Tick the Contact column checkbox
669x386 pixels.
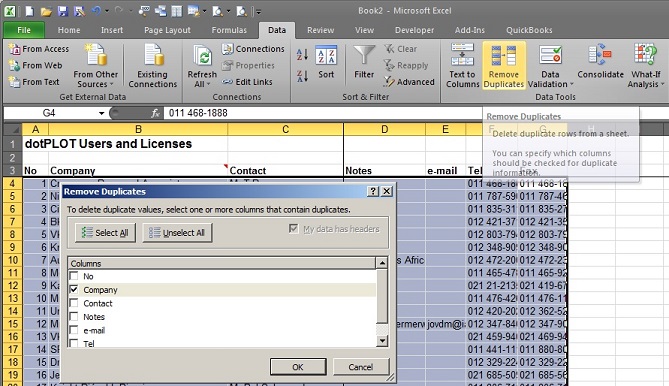point(74,303)
